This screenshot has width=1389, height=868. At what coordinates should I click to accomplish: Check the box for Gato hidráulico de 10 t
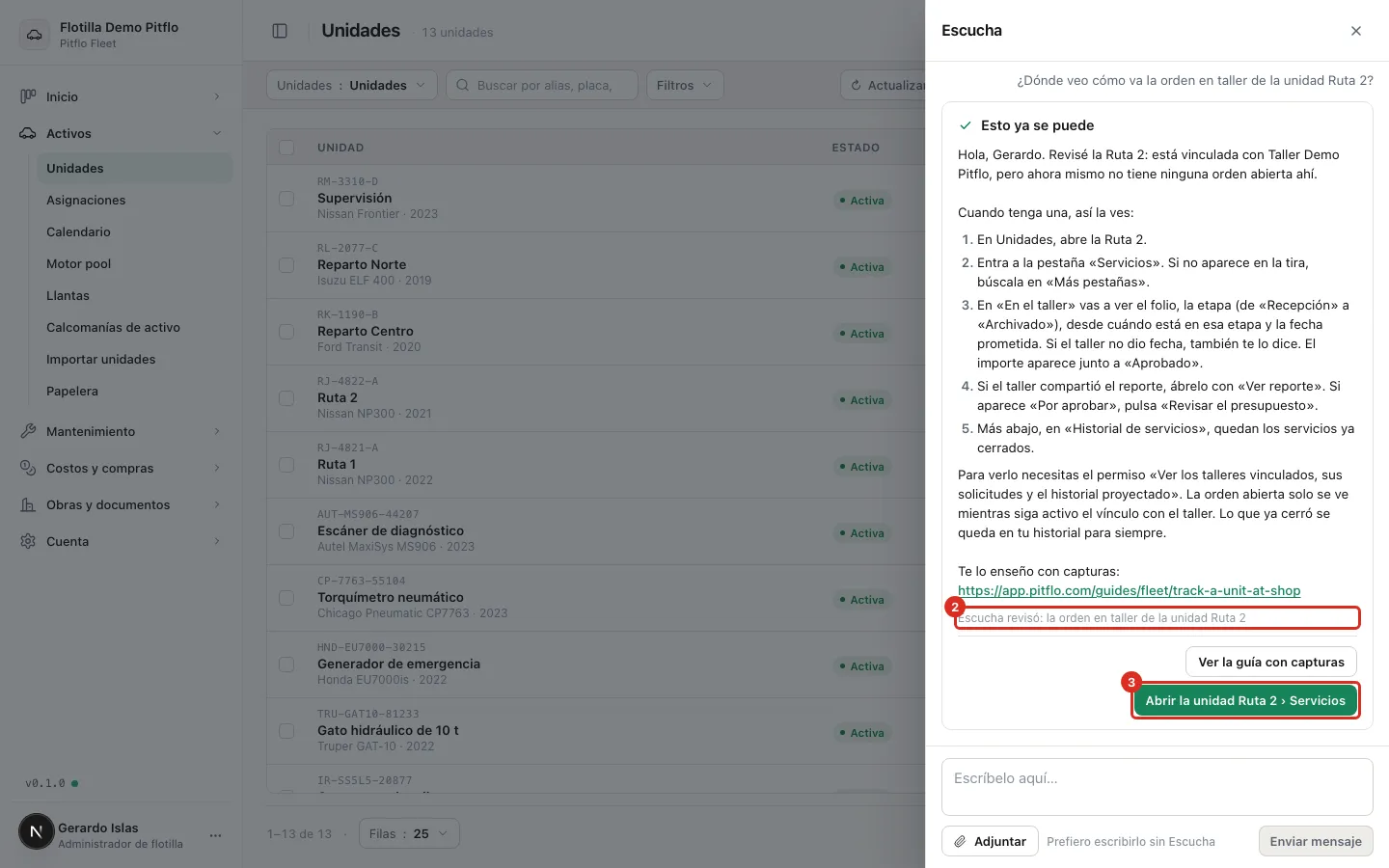(286, 730)
